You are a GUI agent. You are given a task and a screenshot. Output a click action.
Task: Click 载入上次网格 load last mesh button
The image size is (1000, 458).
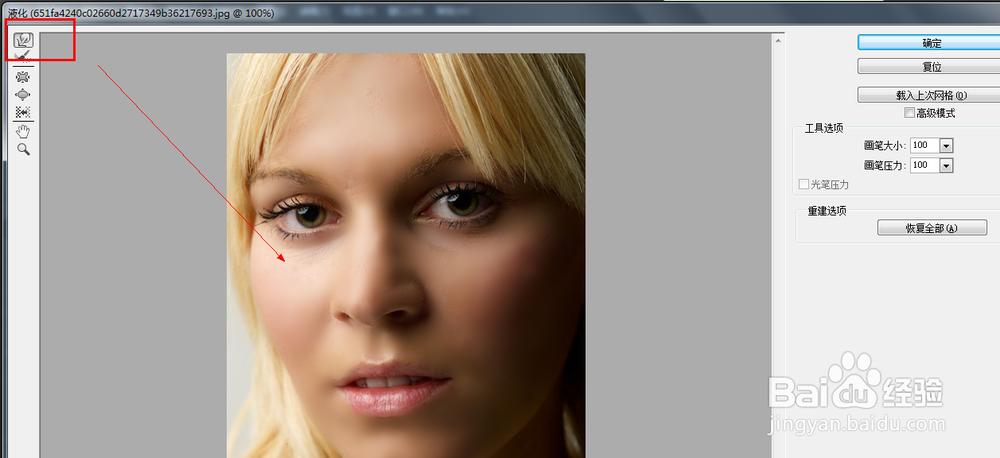click(x=931, y=95)
